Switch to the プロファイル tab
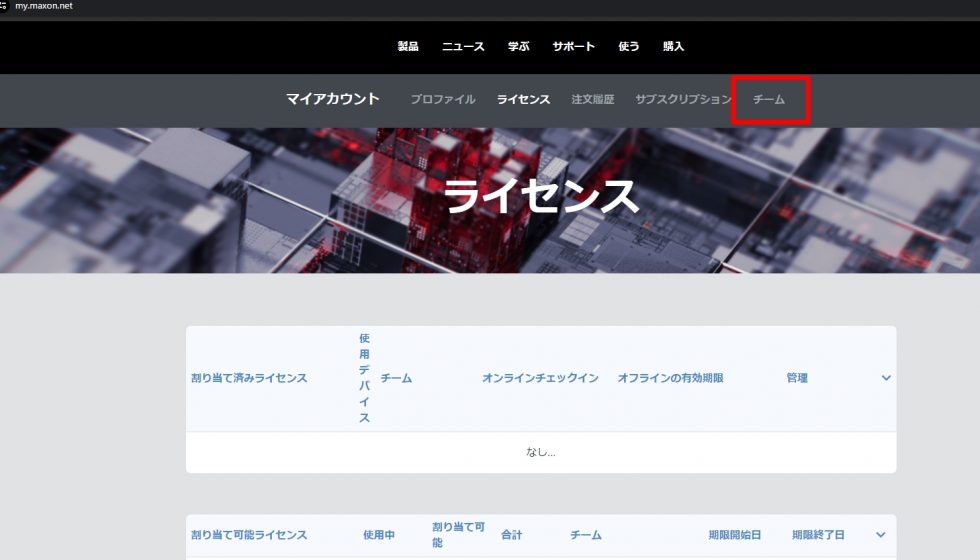Viewport: 980px width, 560px height. click(x=442, y=99)
